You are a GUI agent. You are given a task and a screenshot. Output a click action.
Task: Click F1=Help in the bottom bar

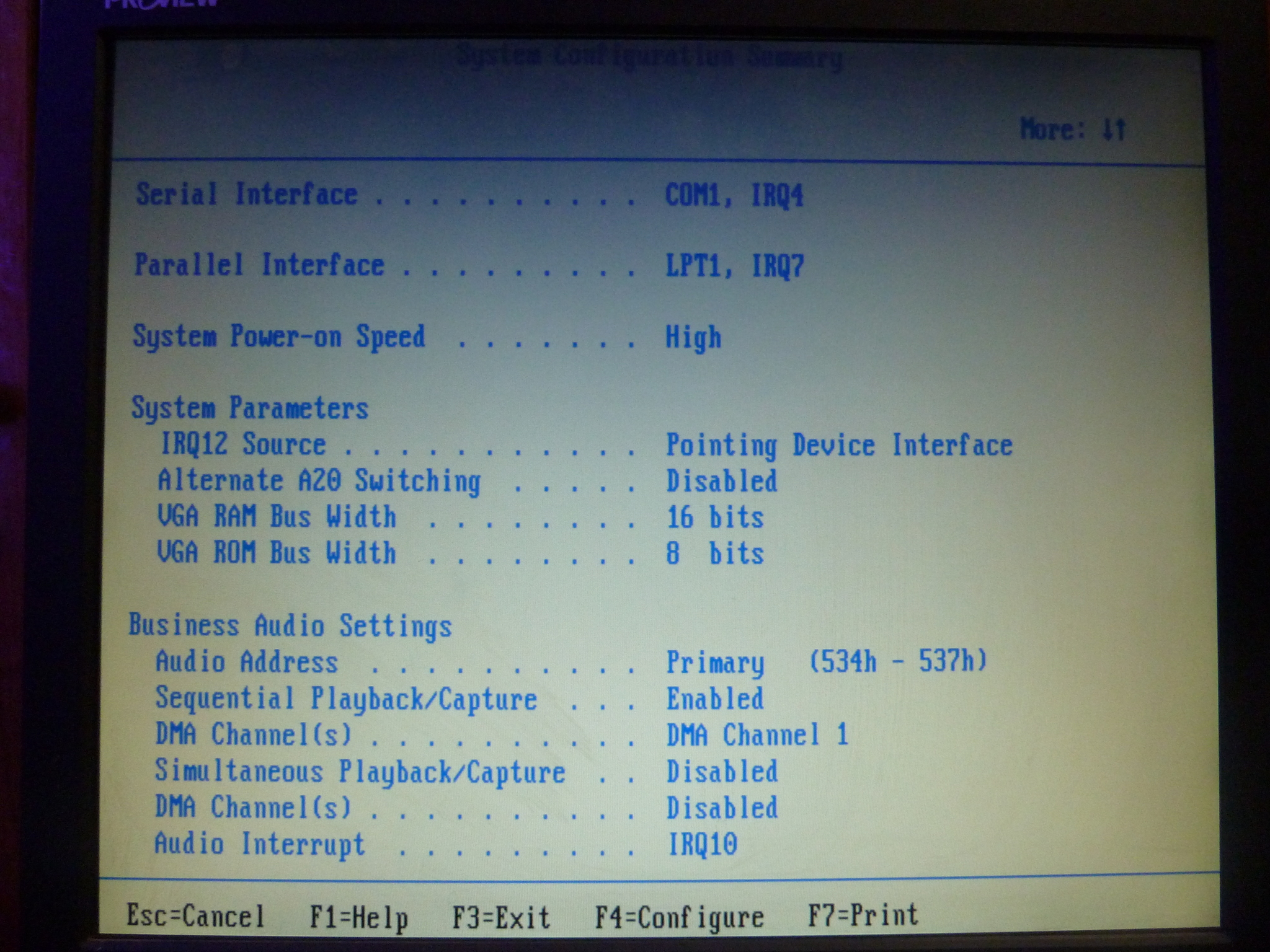point(359,918)
